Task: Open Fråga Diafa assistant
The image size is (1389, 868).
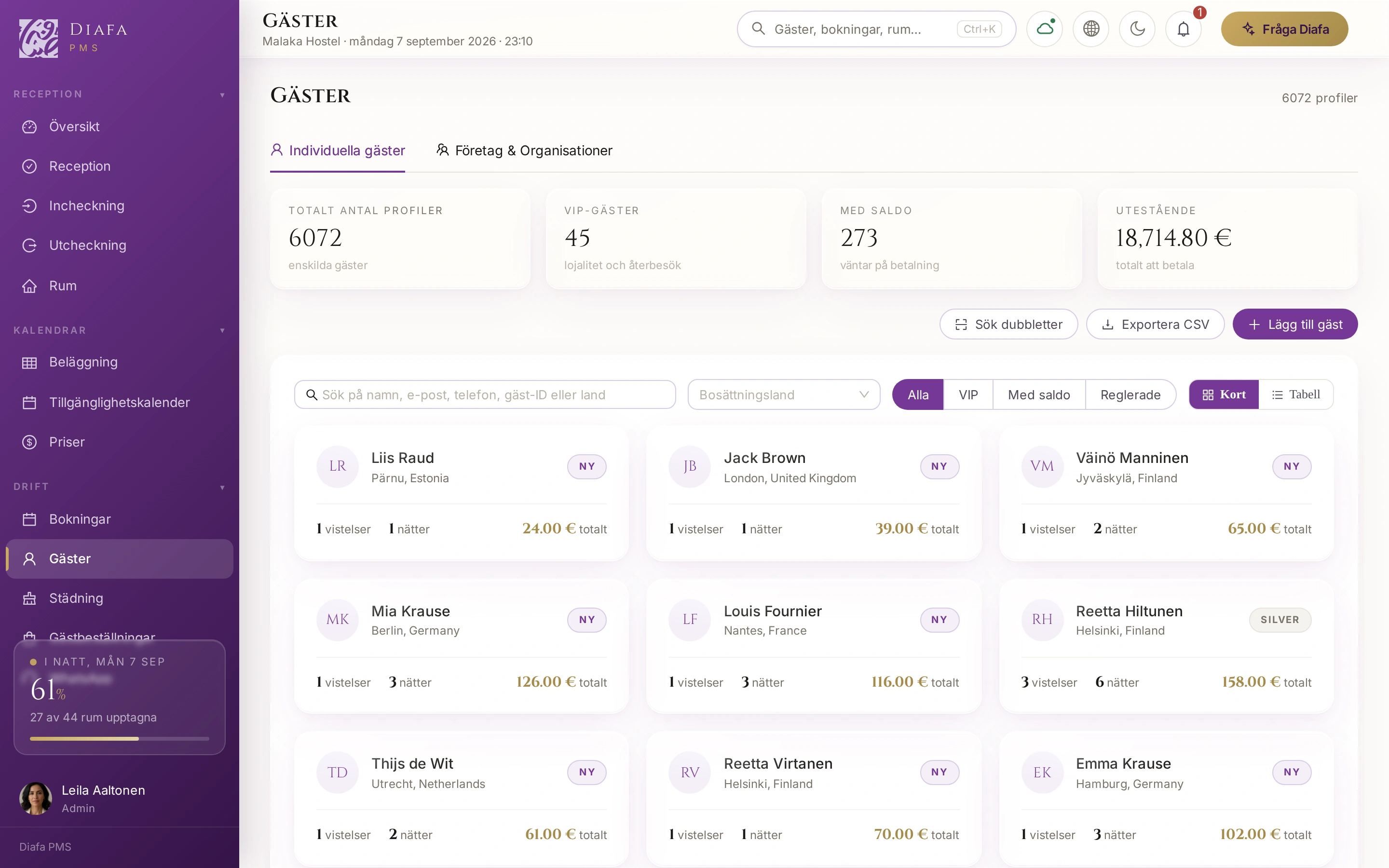Action: (1284, 29)
